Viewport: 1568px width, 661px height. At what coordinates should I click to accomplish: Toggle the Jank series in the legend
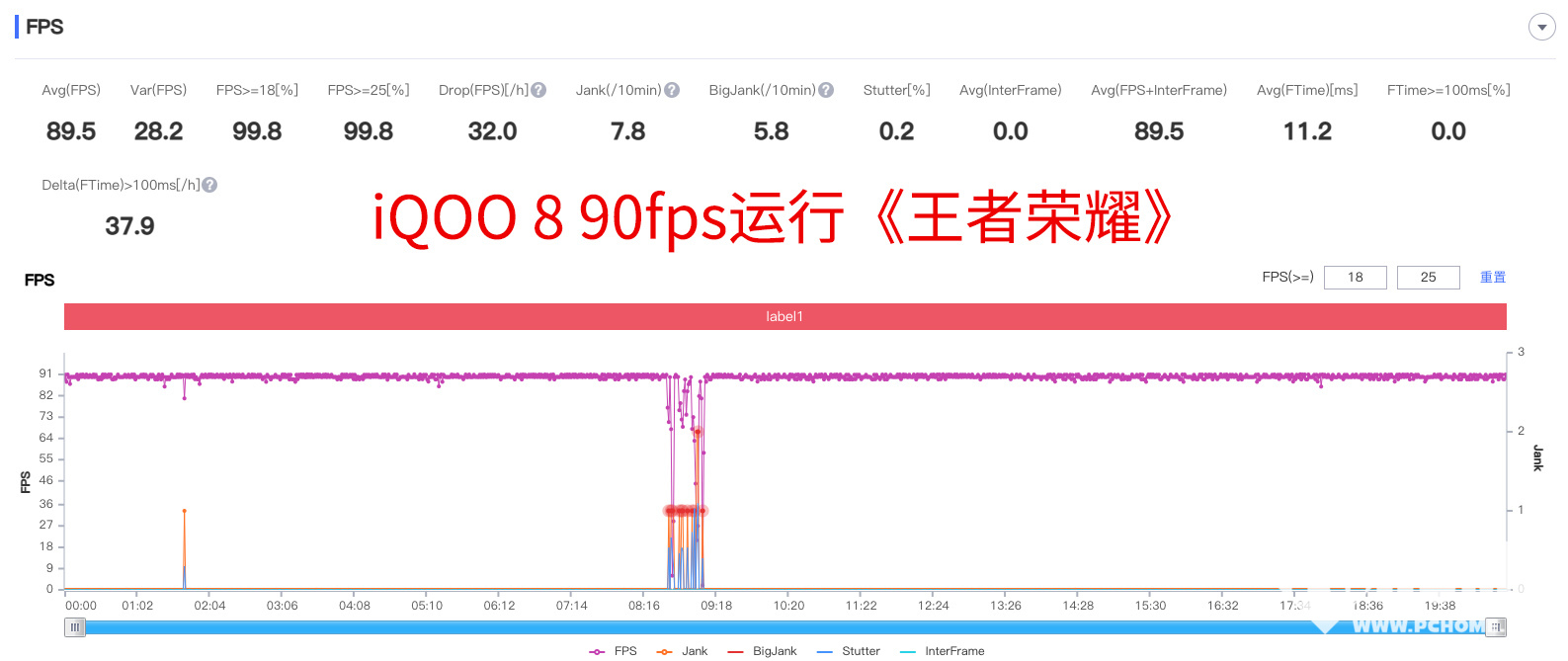pyautogui.click(x=683, y=651)
